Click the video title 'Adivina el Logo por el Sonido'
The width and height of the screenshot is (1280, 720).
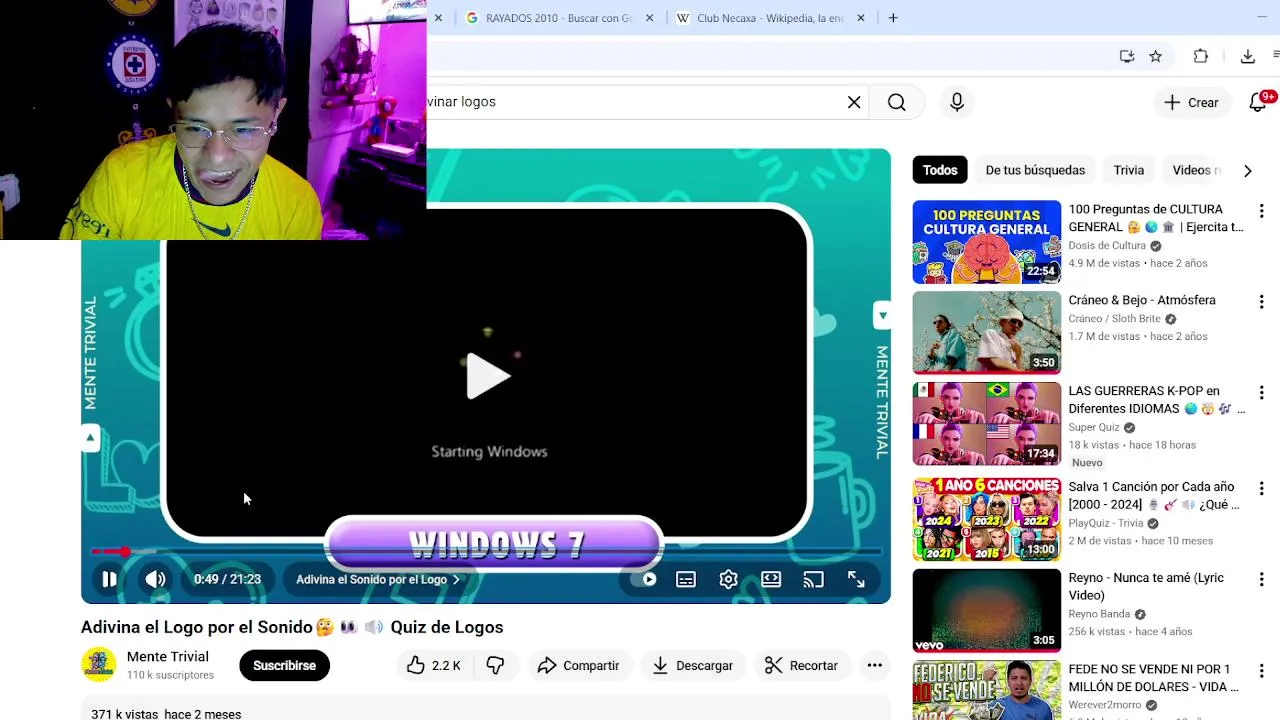[x=292, y=627]
